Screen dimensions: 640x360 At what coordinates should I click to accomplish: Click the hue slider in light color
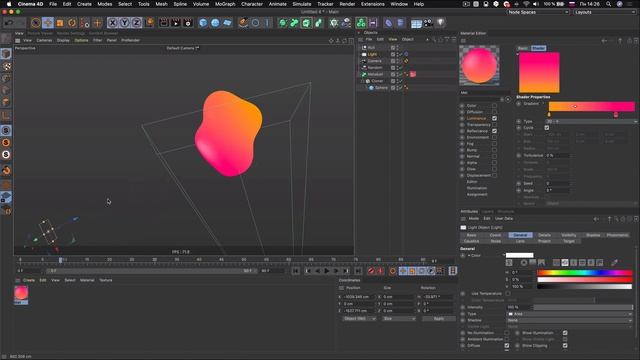click(x=584, y=273)
